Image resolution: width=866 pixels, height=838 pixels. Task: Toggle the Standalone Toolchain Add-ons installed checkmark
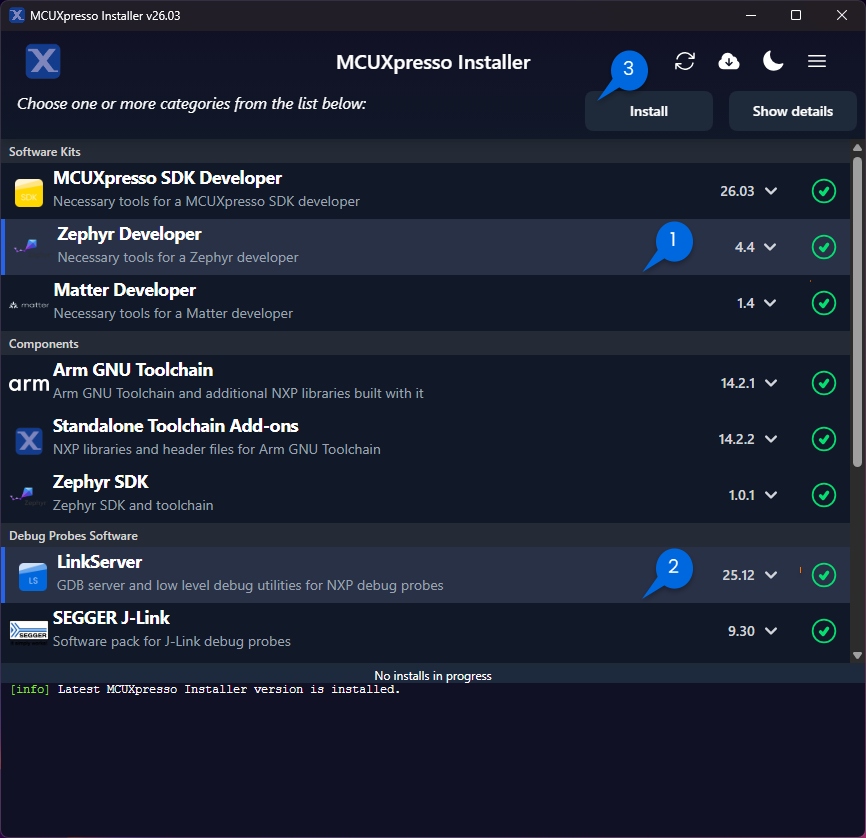click(x=823, y=439)
